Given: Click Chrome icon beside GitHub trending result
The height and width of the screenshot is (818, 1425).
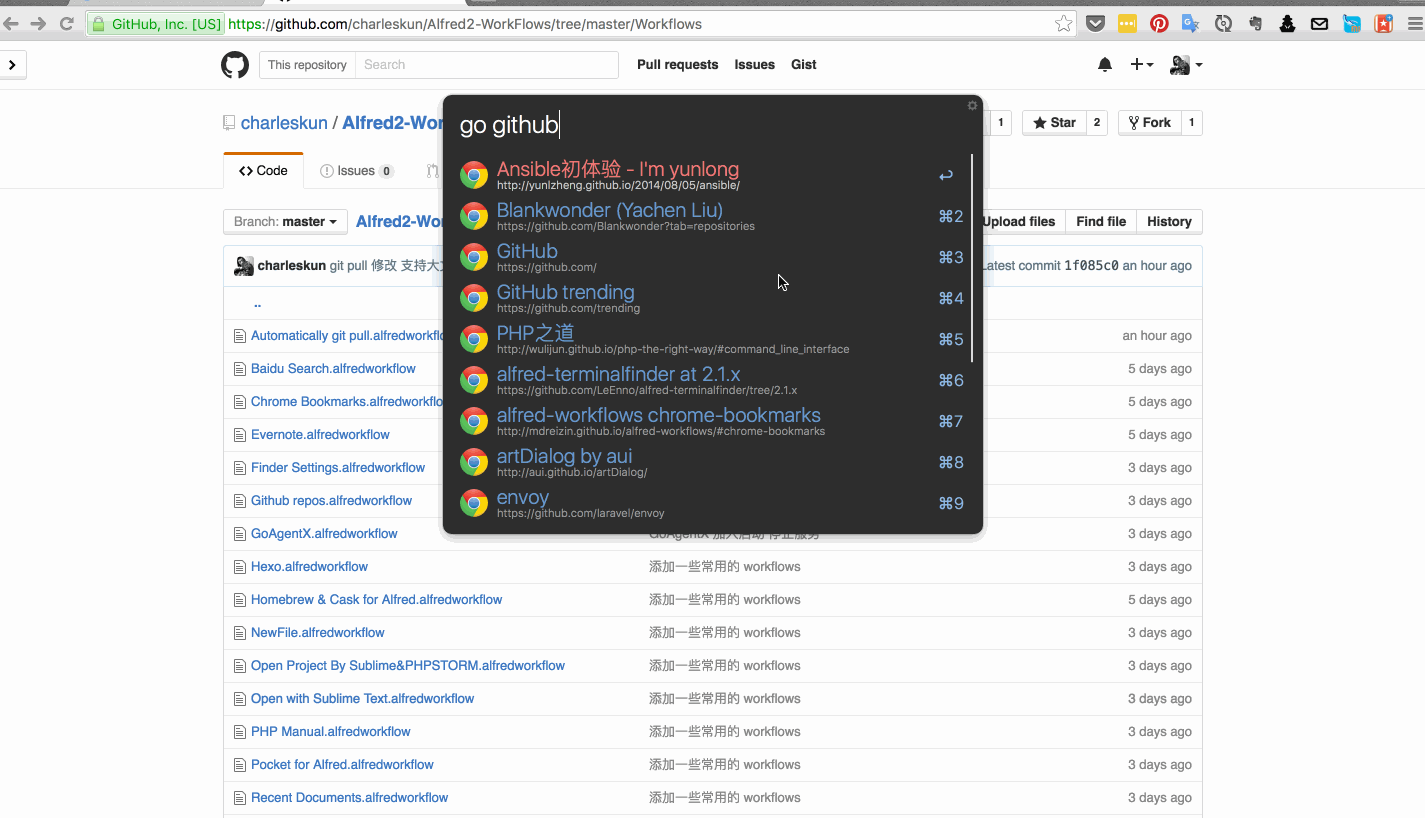Looking at the screenshot, I should click(474, 298).
